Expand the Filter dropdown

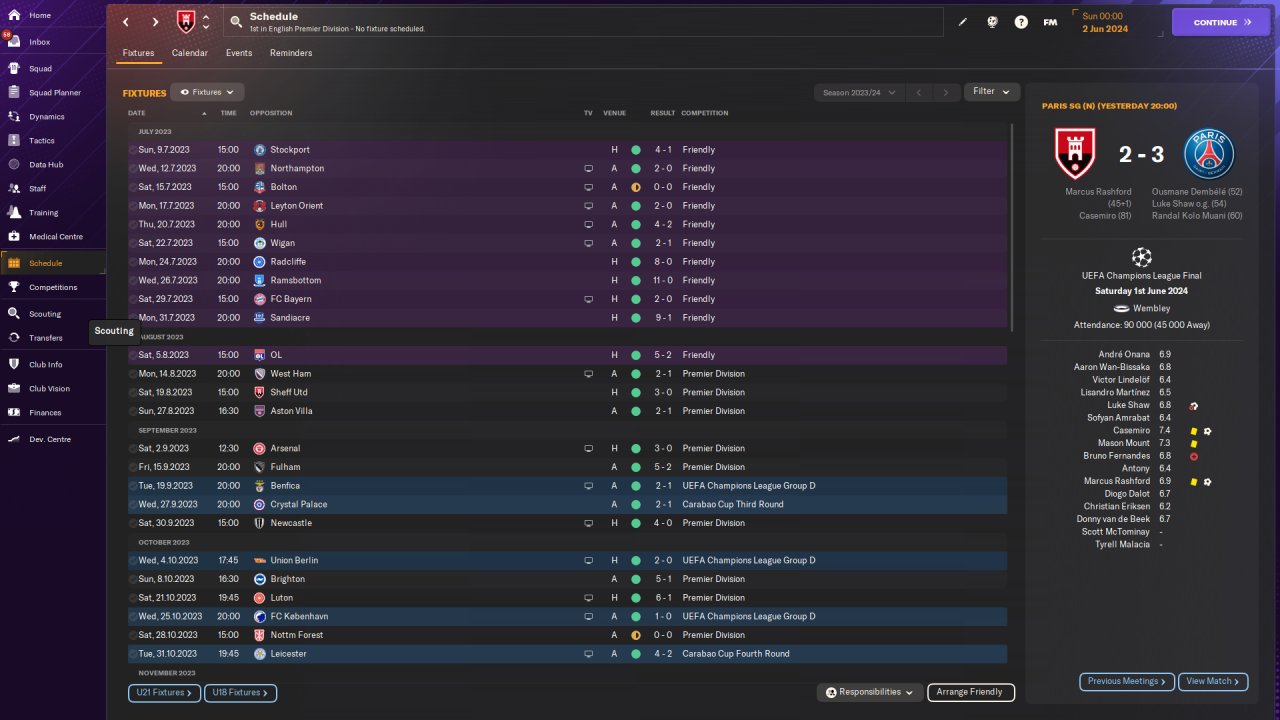991,92
